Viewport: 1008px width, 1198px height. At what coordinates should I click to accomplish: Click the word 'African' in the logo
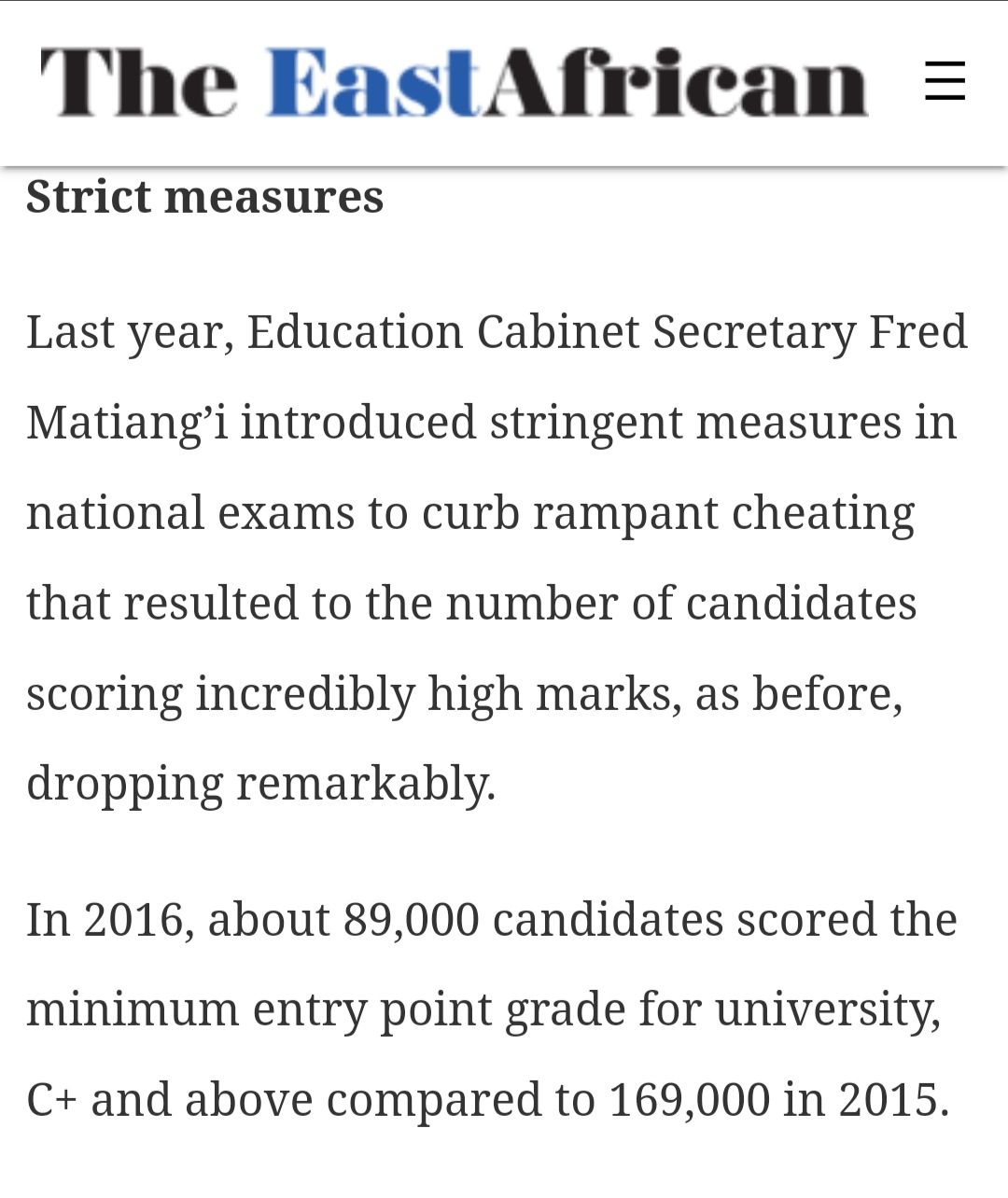point(676,83)
